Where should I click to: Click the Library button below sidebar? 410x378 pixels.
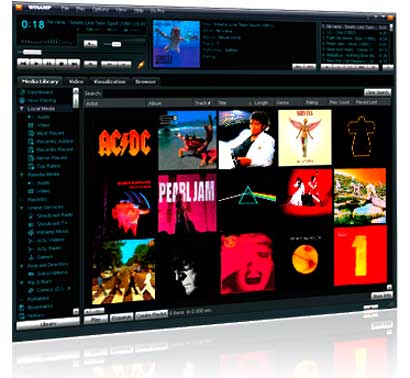coord(48,325)
